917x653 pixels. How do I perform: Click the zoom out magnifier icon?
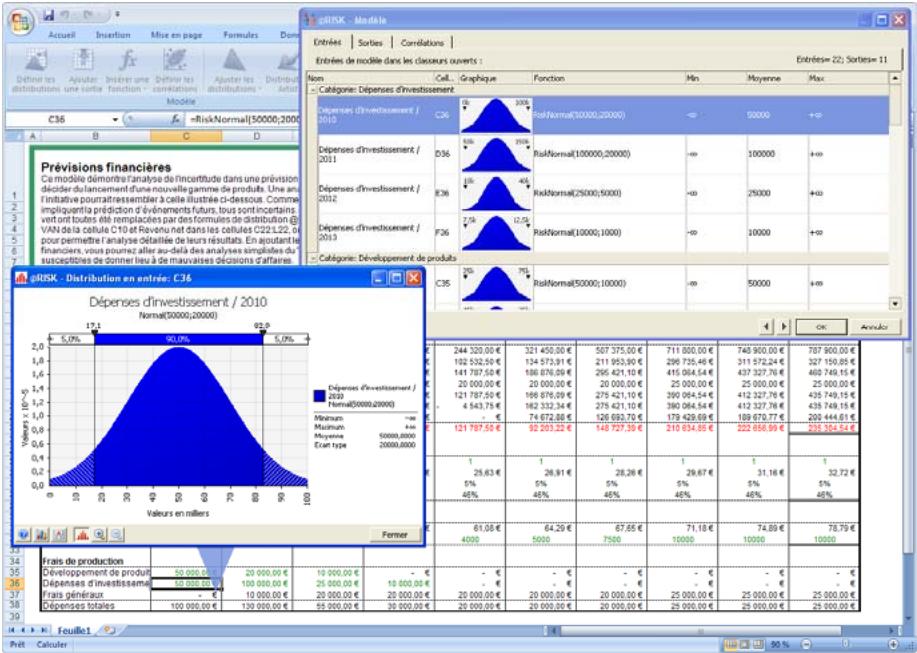114,535
